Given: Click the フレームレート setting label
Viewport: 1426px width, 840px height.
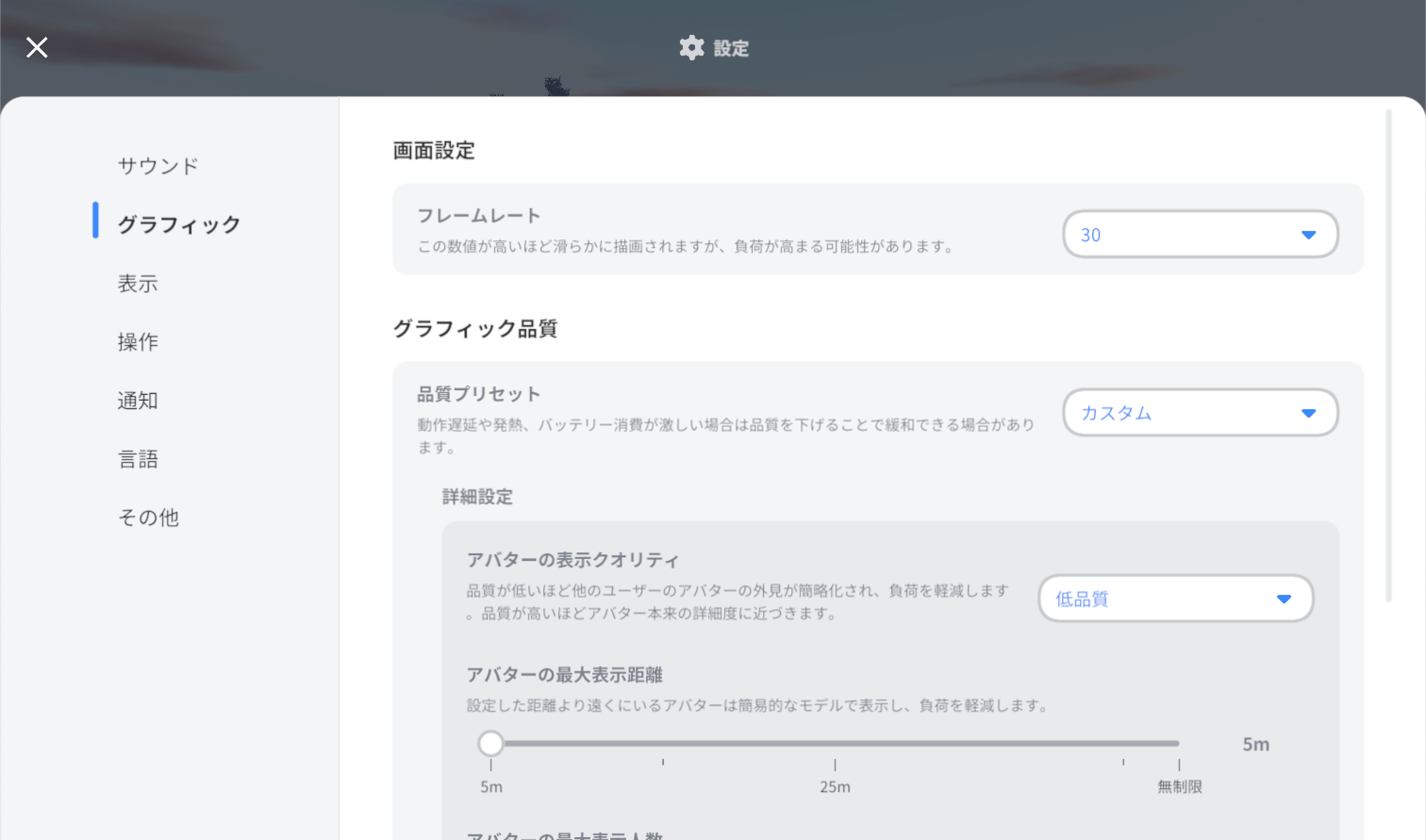Looking at the screenshot, I should point(479,216).
